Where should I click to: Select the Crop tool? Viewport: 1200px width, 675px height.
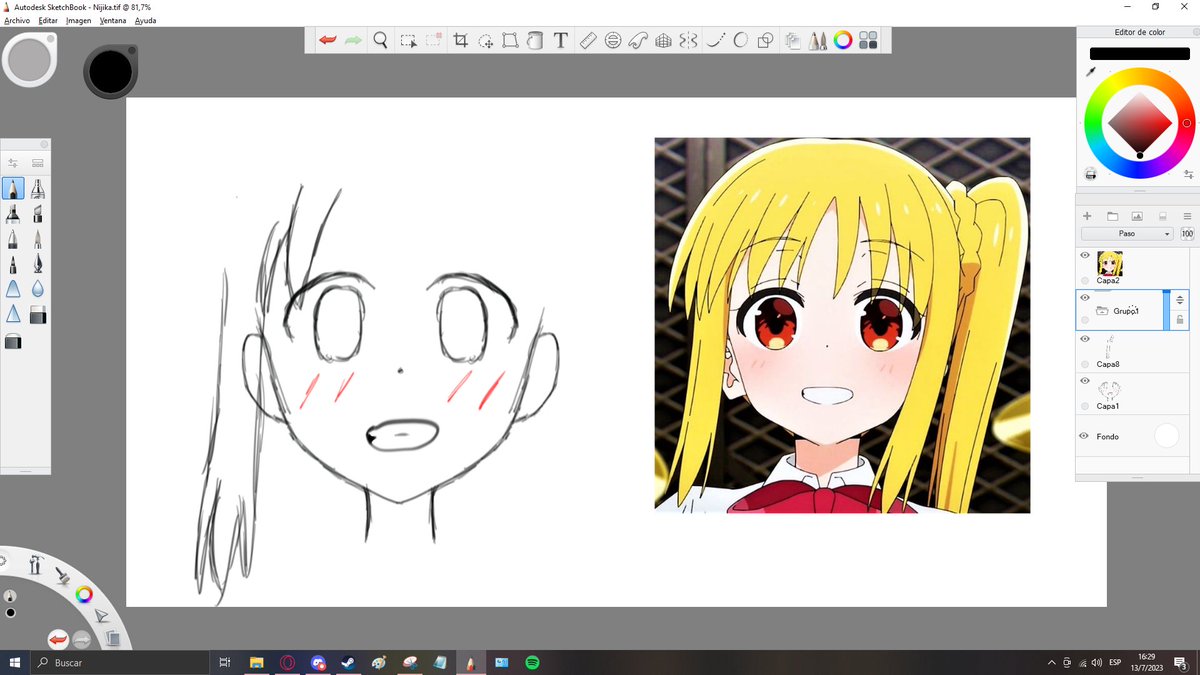coord(461,40)
